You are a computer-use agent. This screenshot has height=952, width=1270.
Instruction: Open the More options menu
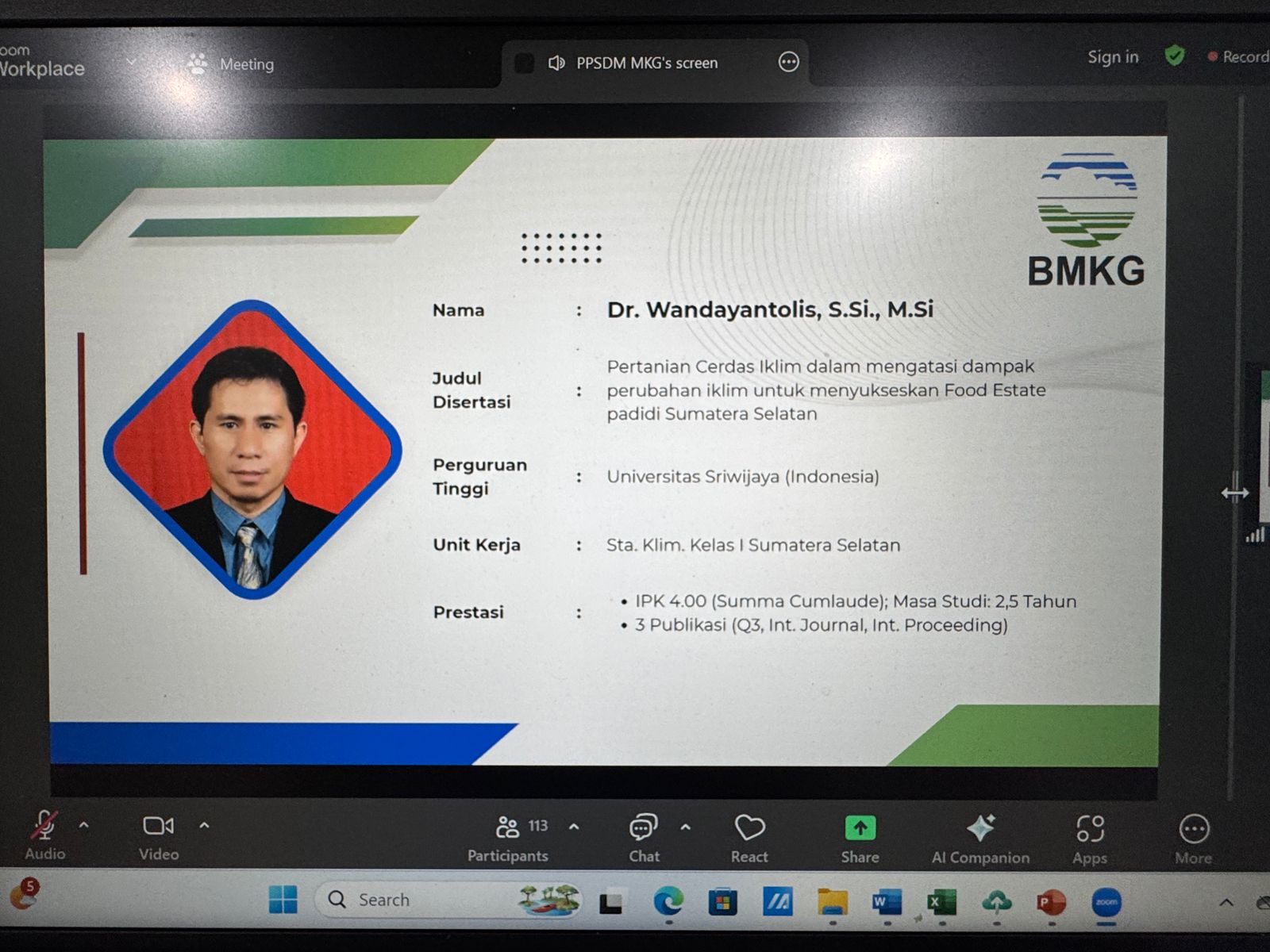tap(1194, 841)
